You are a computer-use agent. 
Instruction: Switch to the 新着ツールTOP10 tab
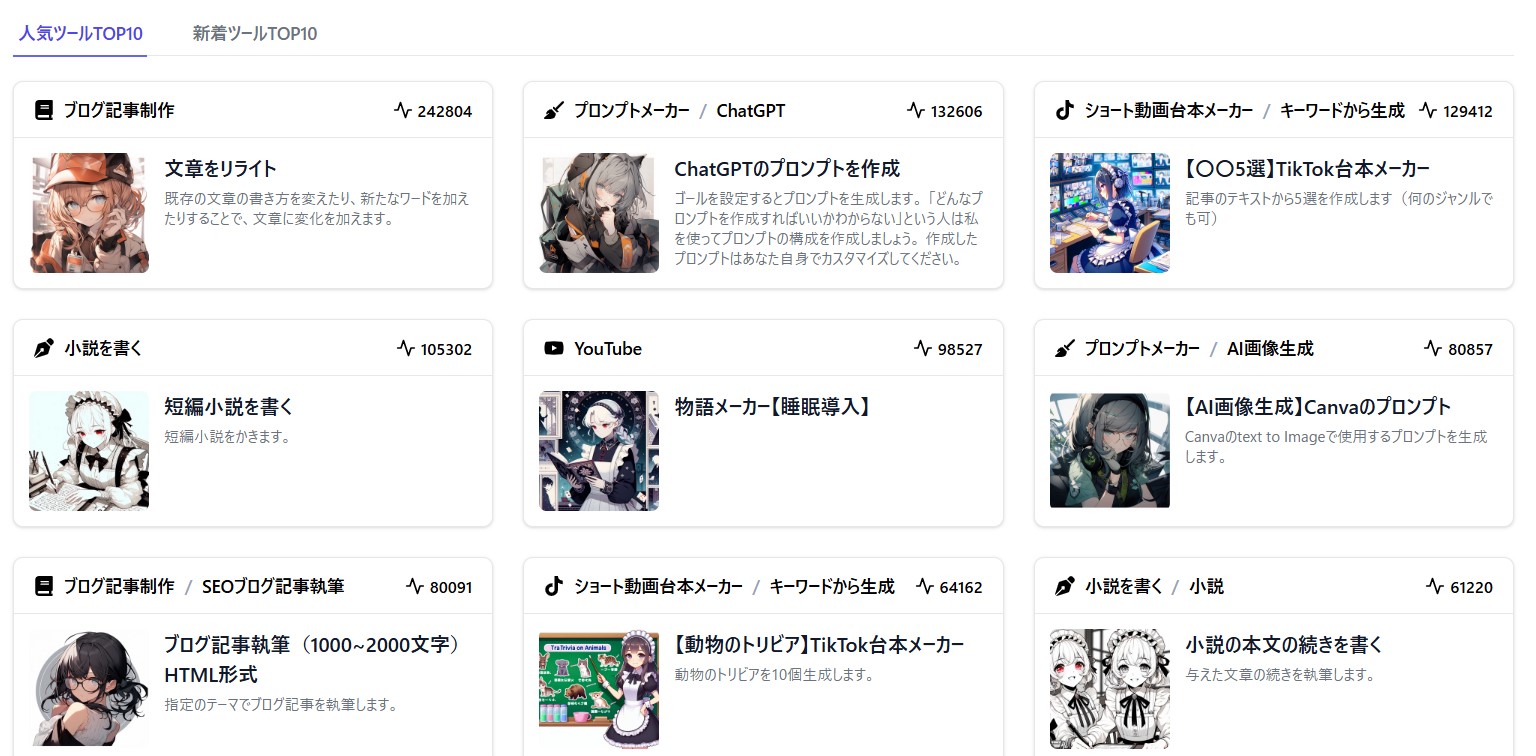[x=255, y=33]
